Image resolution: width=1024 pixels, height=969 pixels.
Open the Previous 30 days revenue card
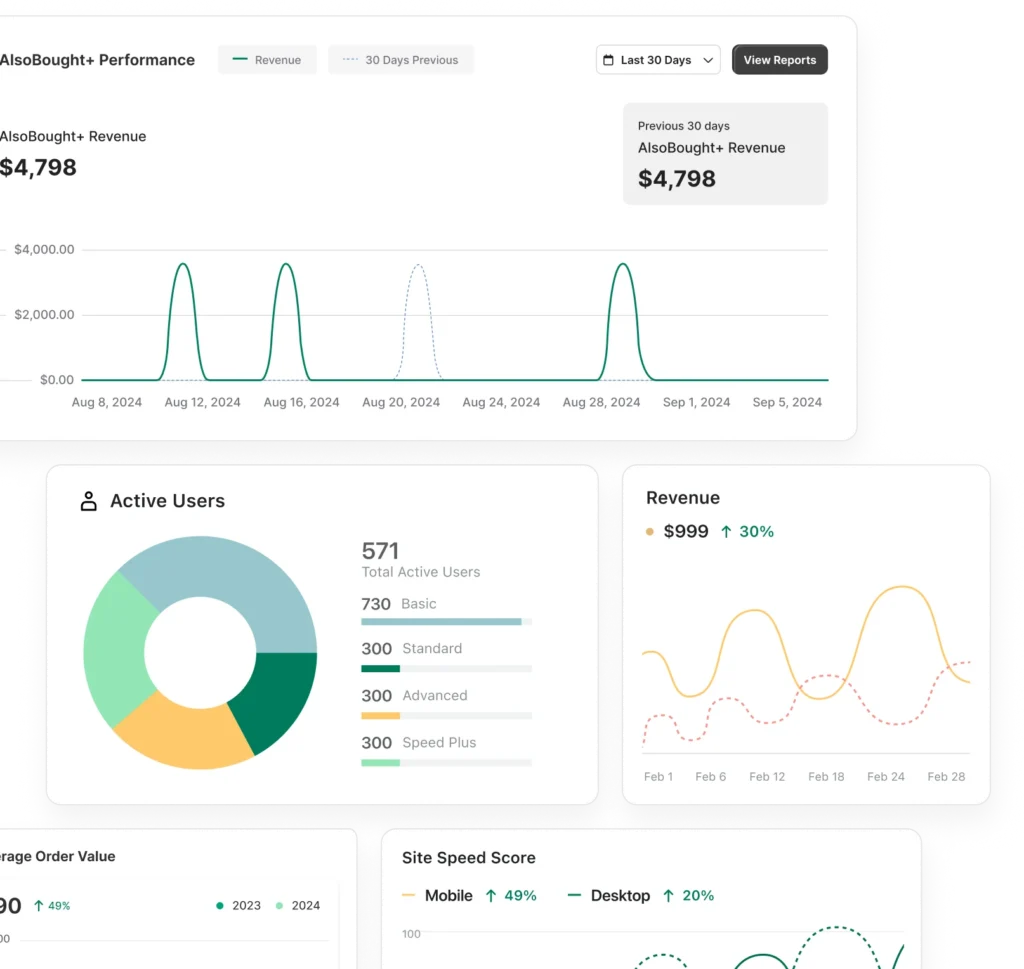click(725, 154)
